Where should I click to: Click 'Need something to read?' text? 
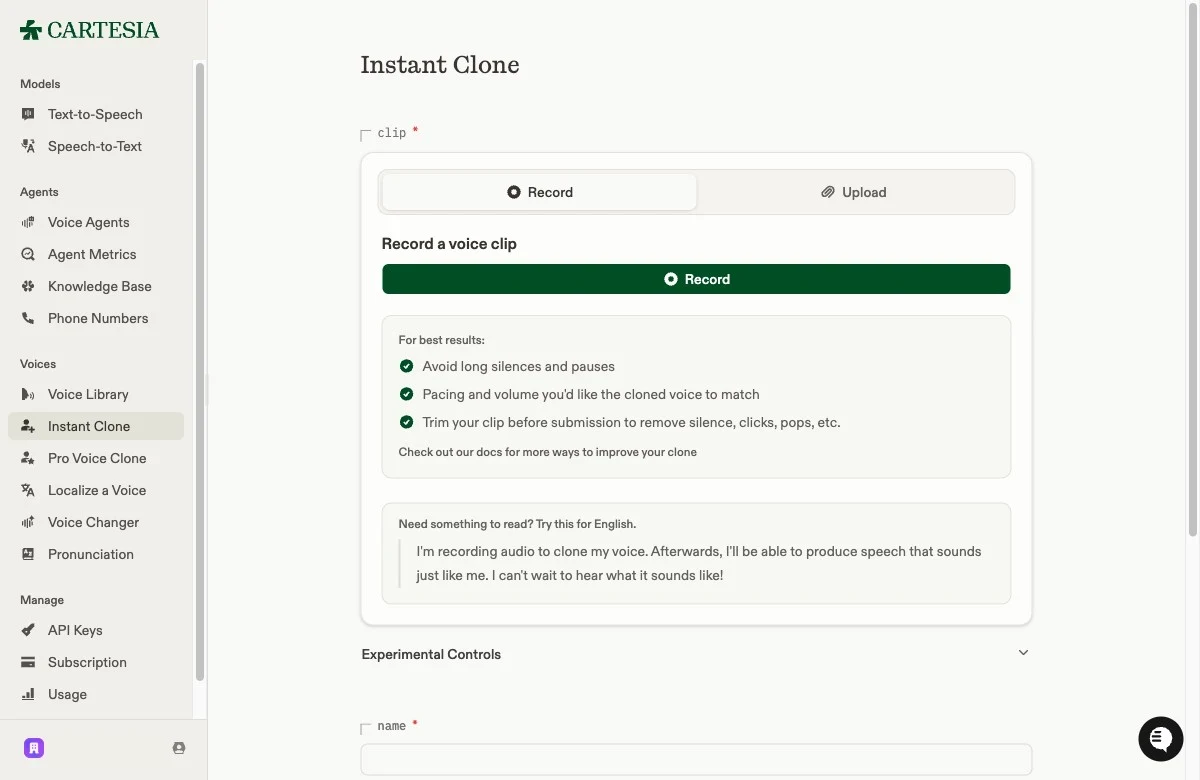point(517,524)
